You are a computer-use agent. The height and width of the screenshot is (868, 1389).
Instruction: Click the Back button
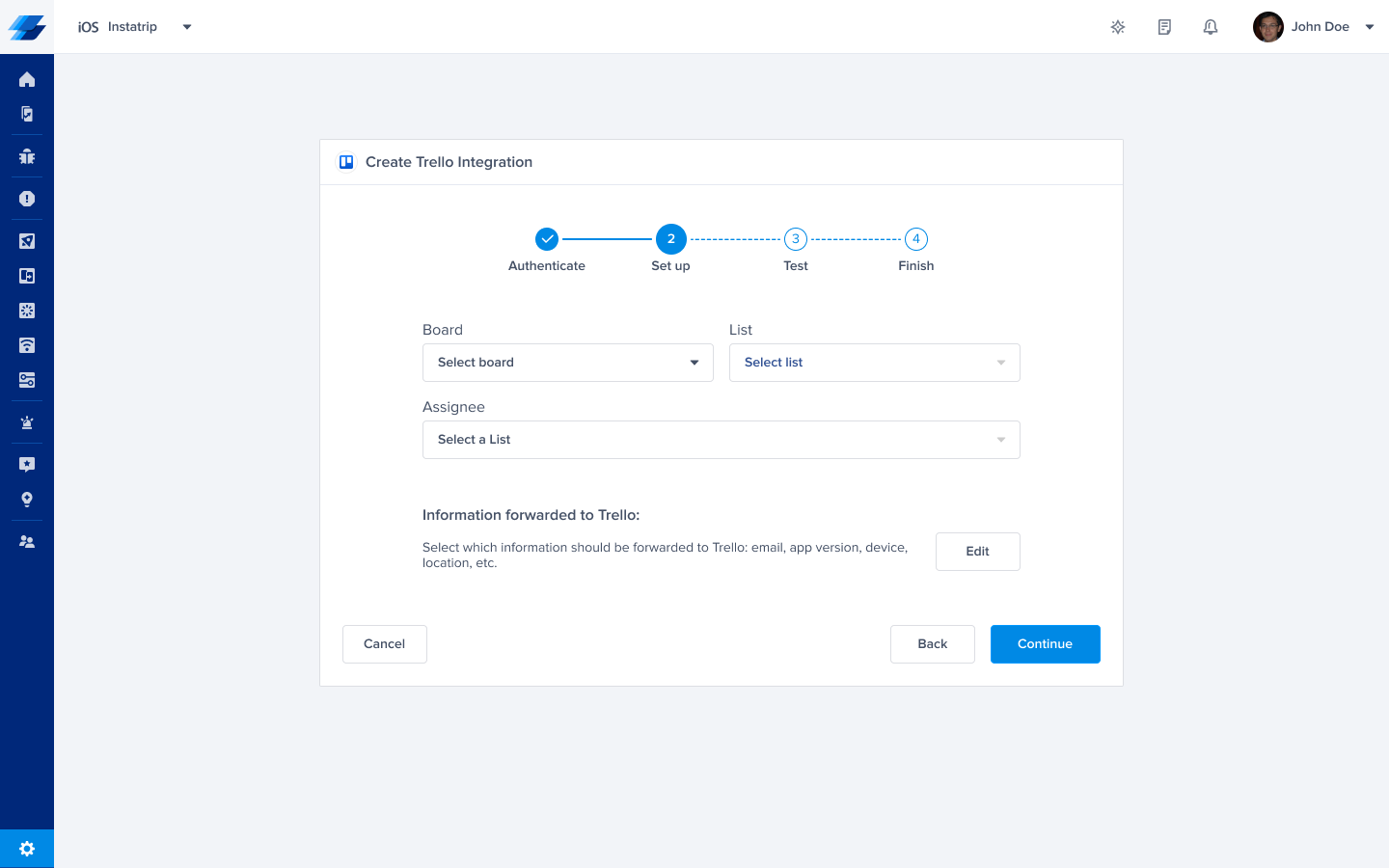[933, 644]
